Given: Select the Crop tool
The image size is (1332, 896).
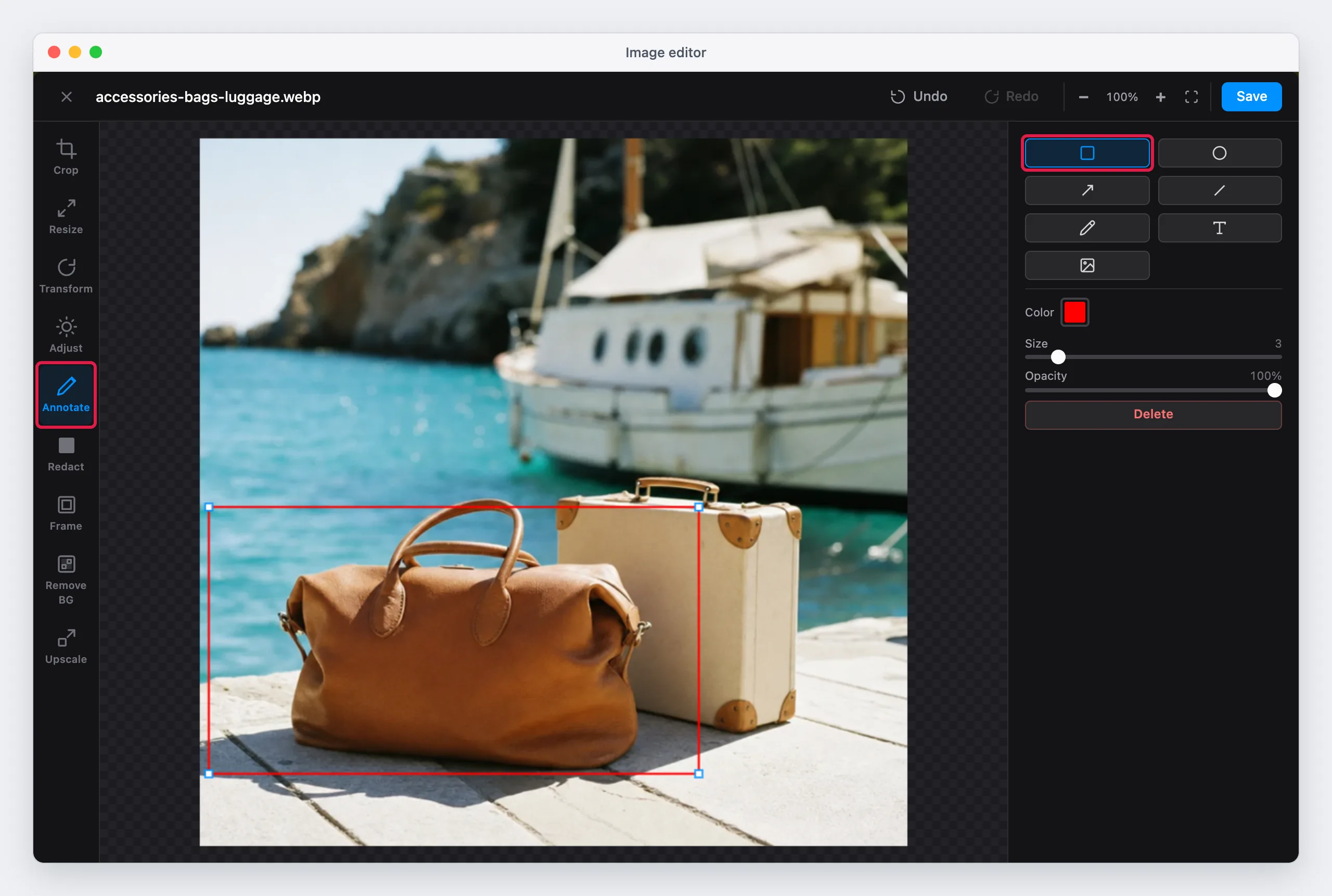Looking at the screenshot, I should [x=66, y=157].
